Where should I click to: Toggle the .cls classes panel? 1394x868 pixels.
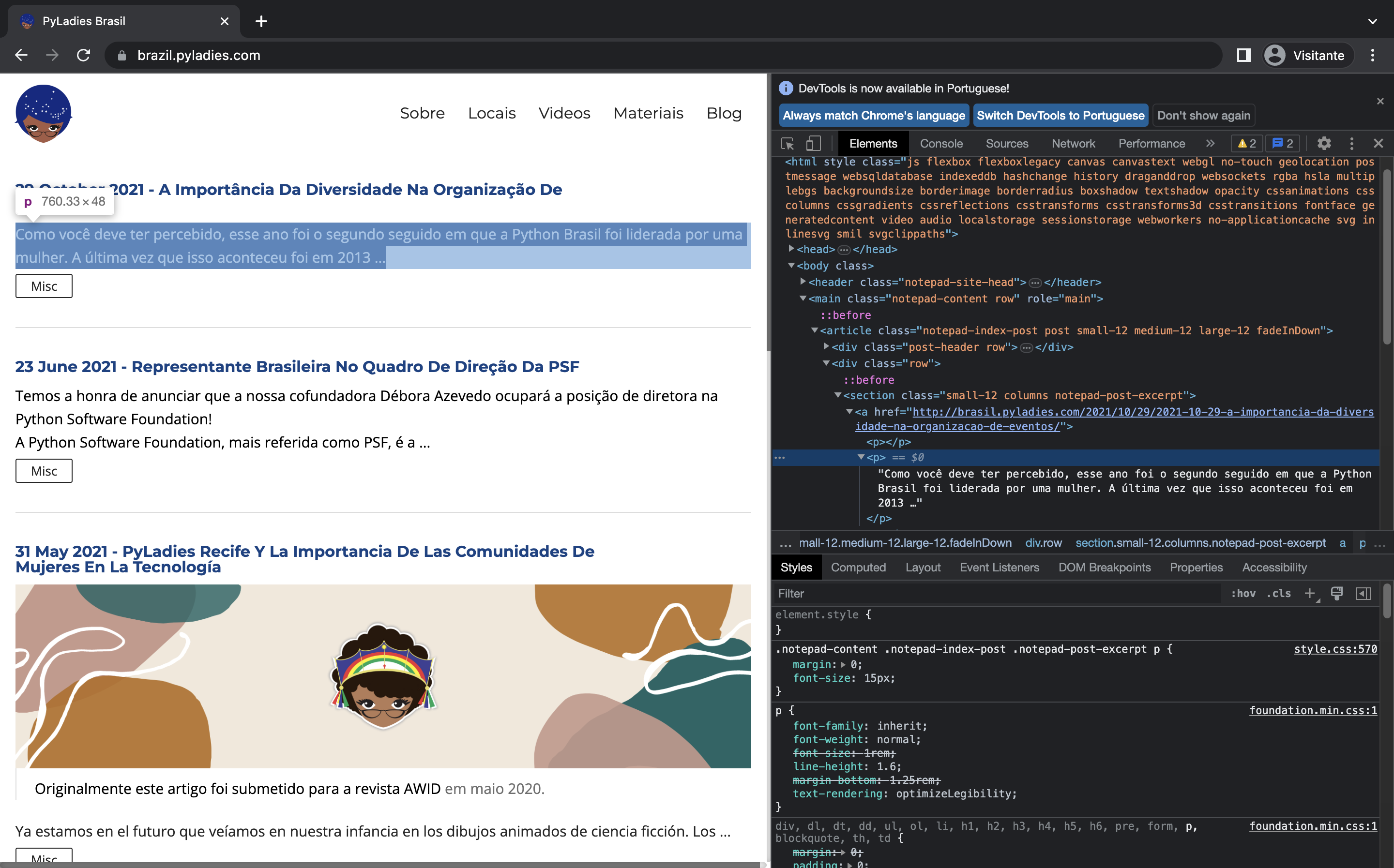click(x=1279, y=594)
